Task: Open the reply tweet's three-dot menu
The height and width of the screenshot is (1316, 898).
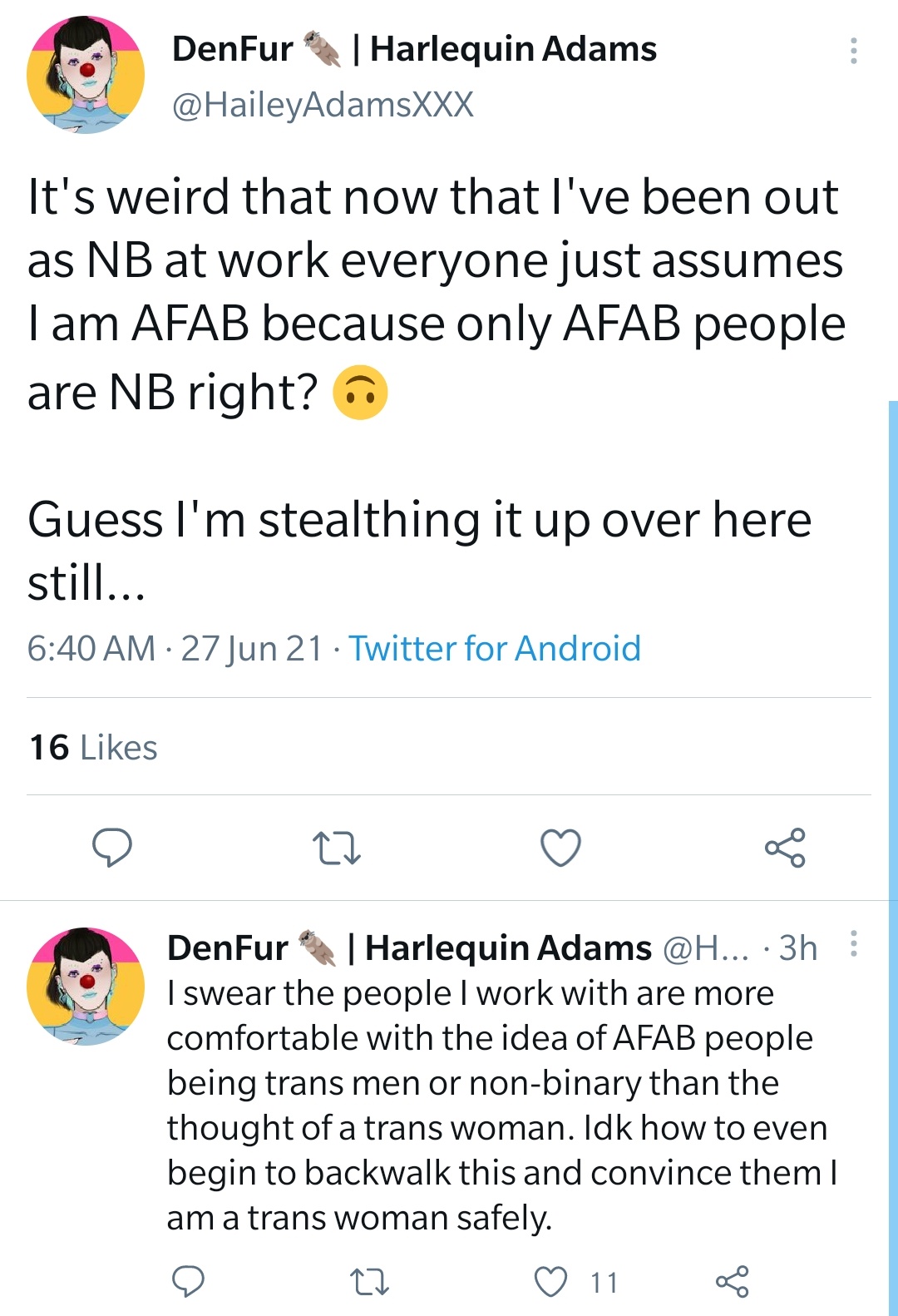Action: [853, 944]
